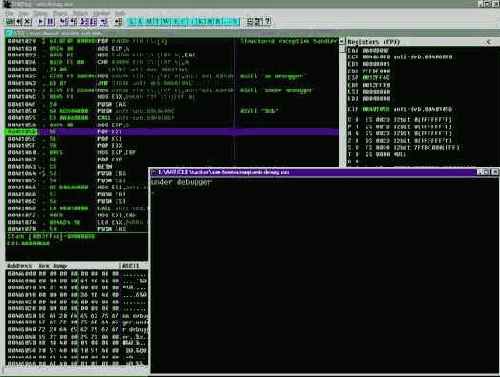Screen dimensions: 500x377
Task: Pause execution with the toolbar pause icon
Action: pyautogui.click(x=50, y=22)
